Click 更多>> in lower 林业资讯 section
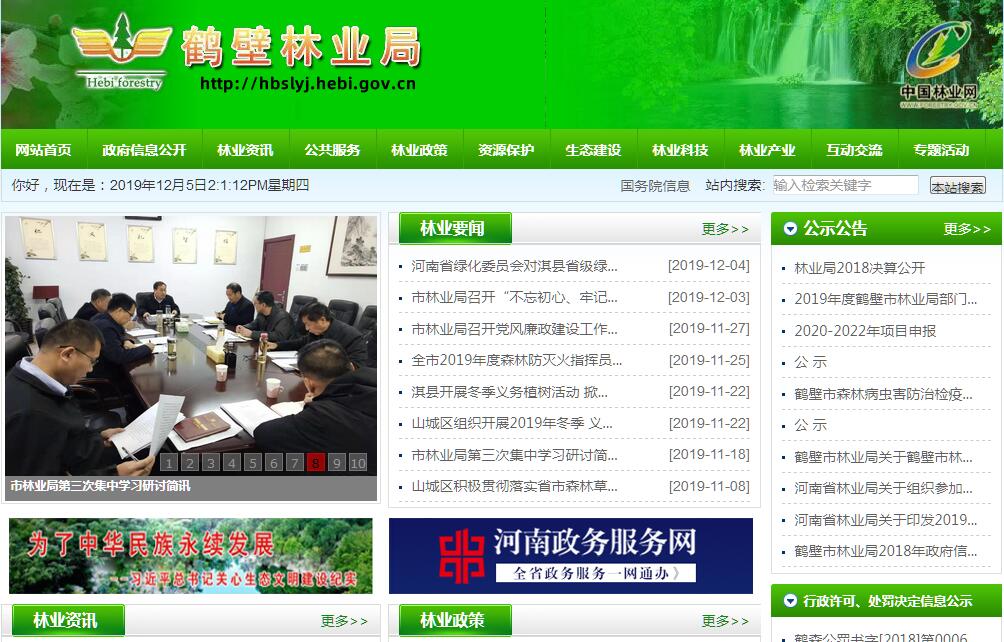 tap(344, 620)
